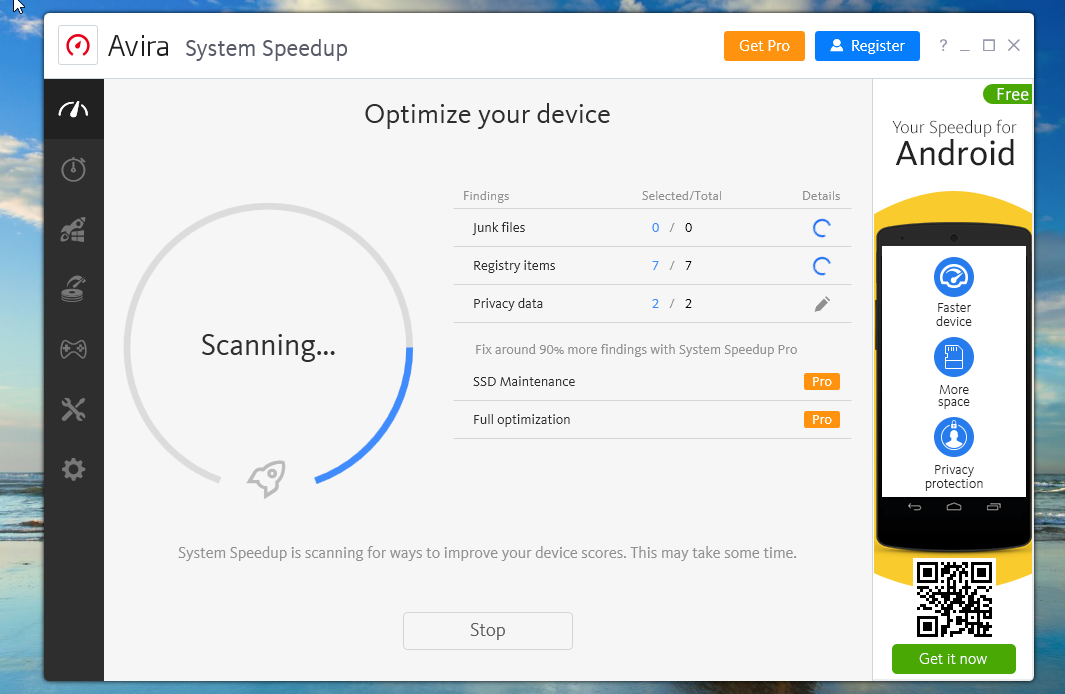Viewport: 1065px width, 694px height.
Task: Click the selected count 2 for Privacy data
Action: (x=655, y=304)
